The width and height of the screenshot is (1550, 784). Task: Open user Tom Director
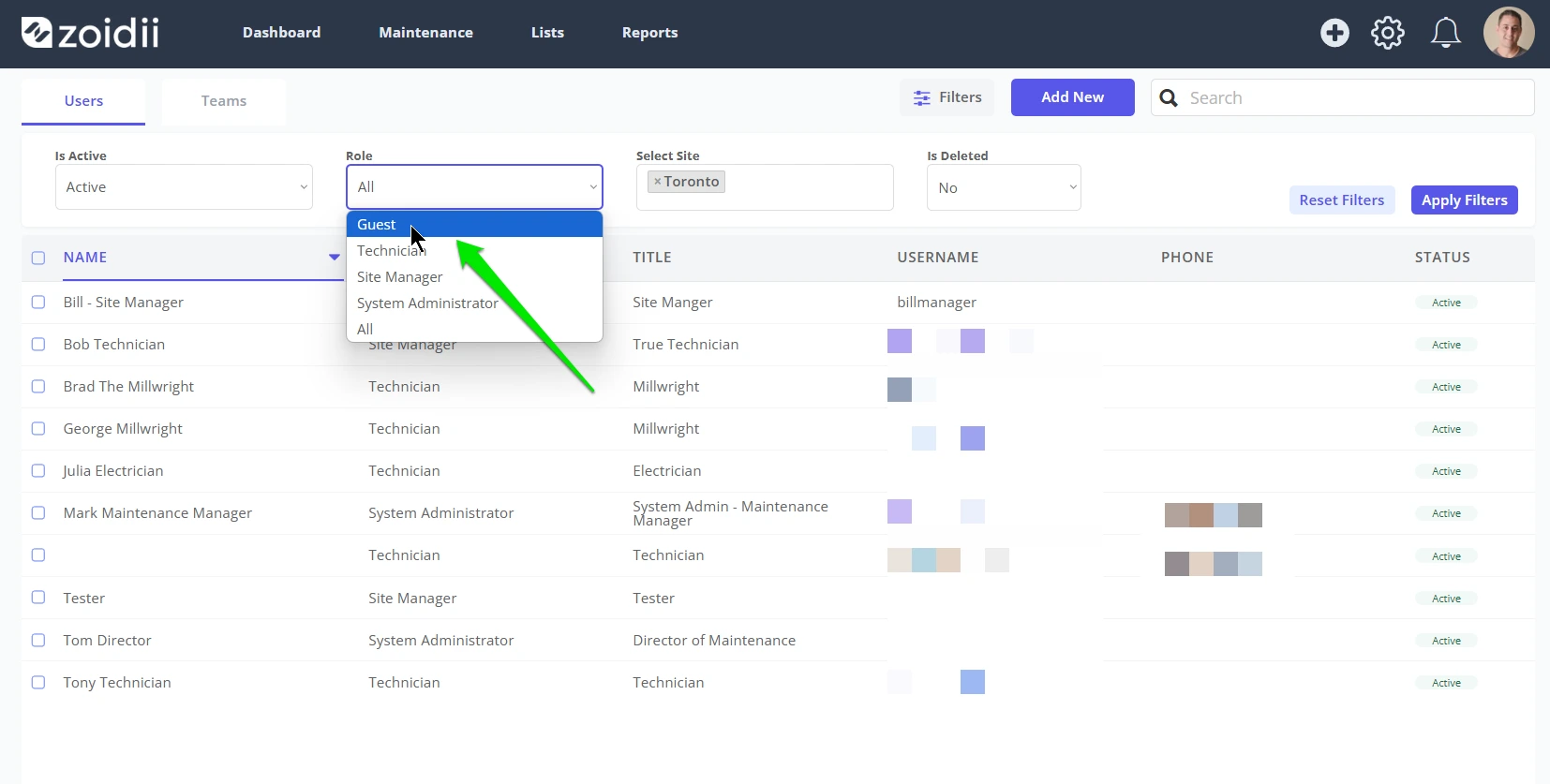107,641
